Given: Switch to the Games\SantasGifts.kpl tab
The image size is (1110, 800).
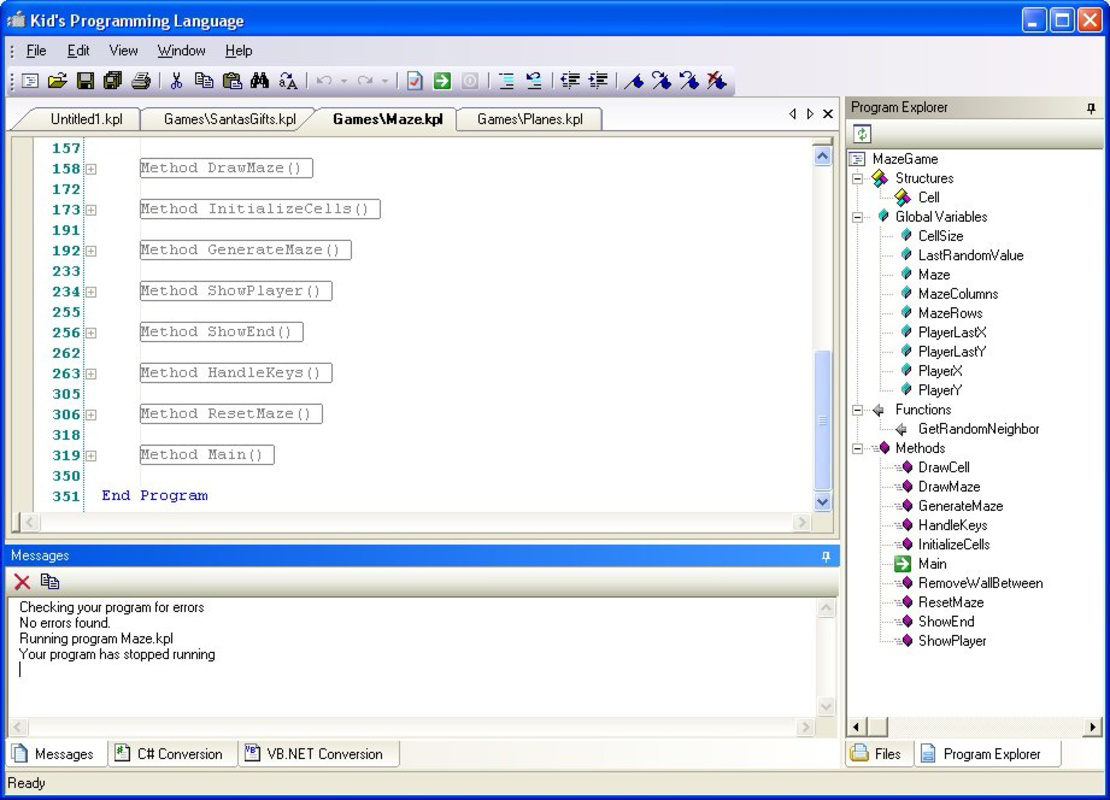Looking at the screenshot, I should click(229, 119).
